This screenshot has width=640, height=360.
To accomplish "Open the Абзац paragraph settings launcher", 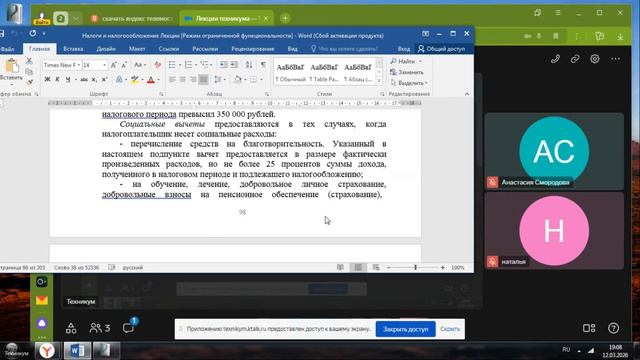I will tap(267, 94).
